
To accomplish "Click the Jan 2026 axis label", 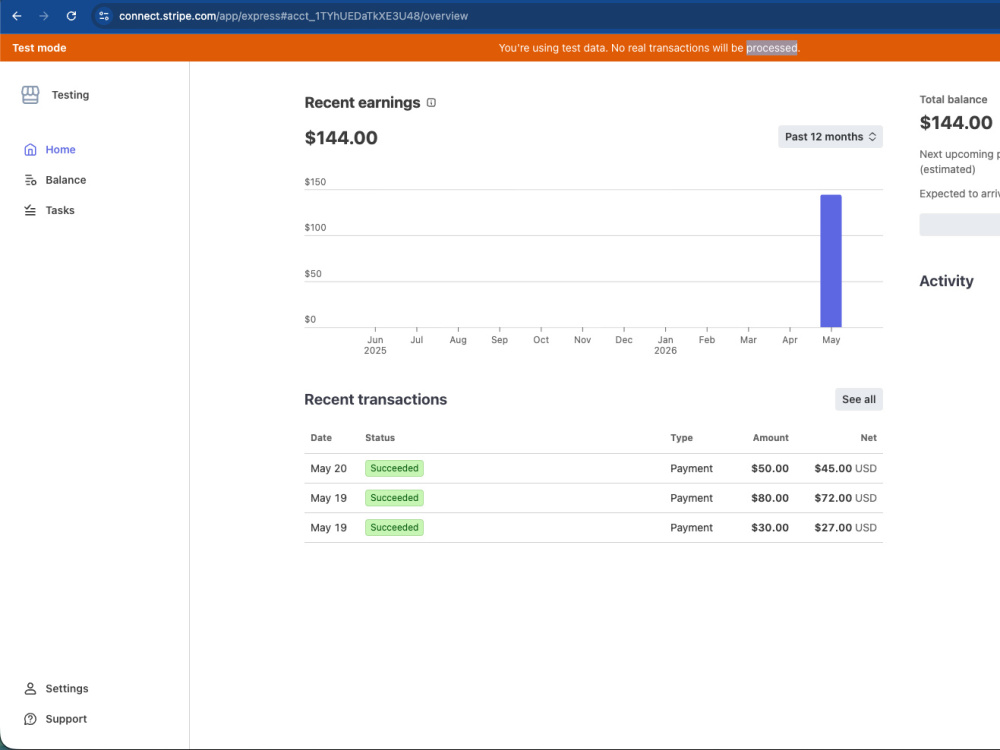I will (665, 345).
